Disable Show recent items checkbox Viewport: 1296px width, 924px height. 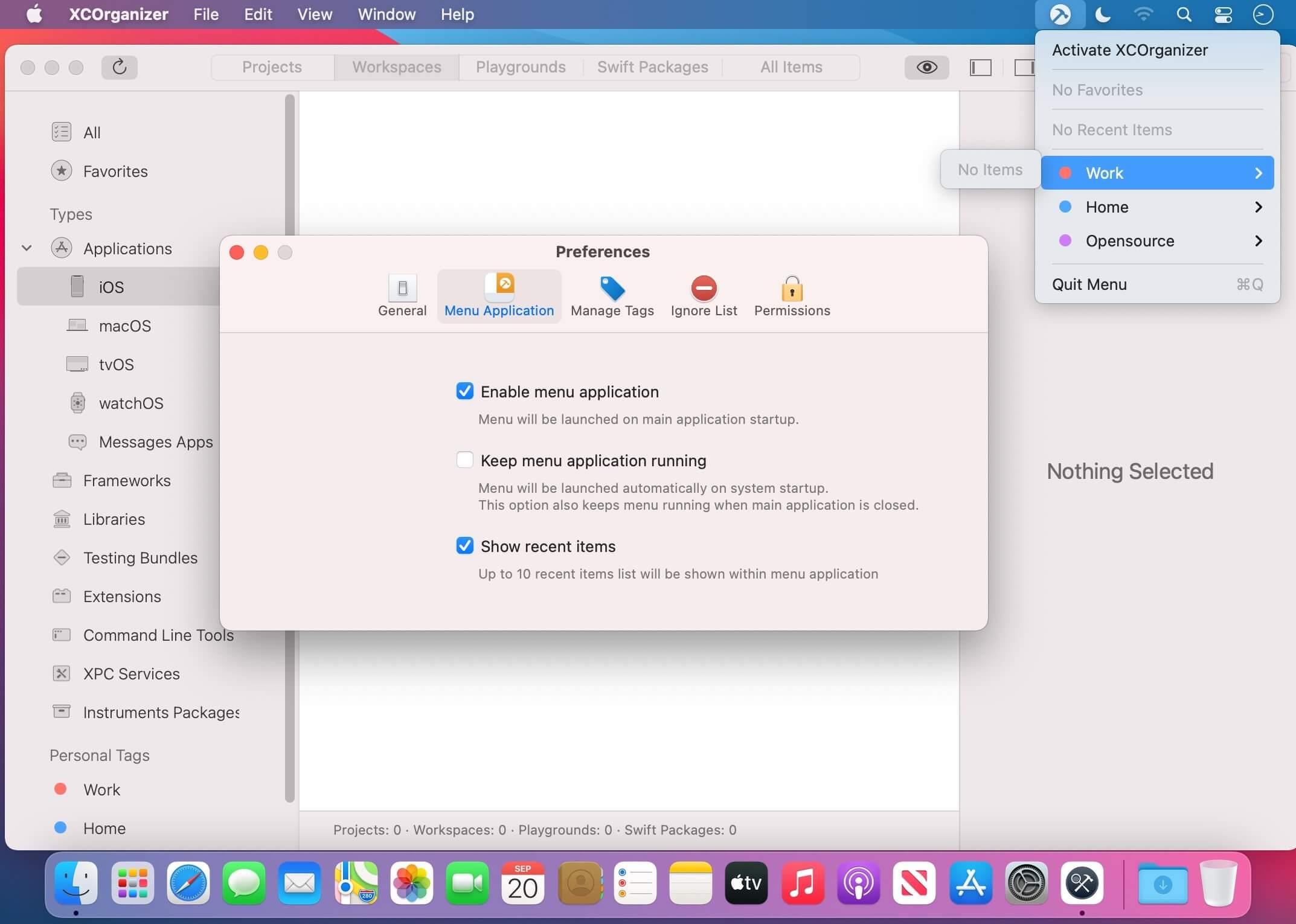click(x=464, y=546)
